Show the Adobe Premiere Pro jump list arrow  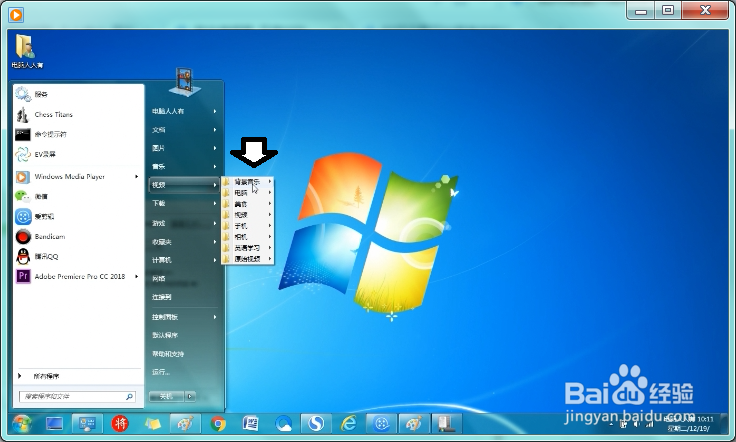137,276
